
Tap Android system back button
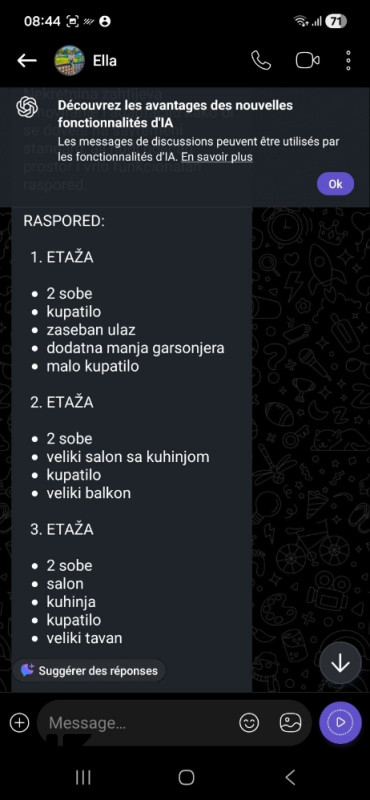290,777
